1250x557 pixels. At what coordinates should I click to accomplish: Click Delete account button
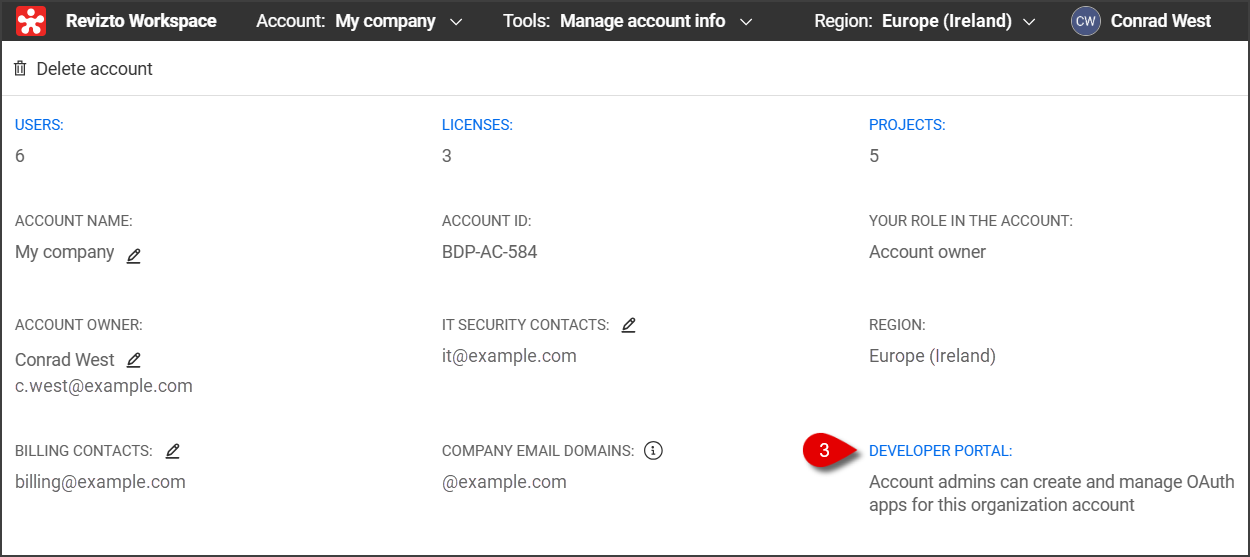tap(83, 69)
